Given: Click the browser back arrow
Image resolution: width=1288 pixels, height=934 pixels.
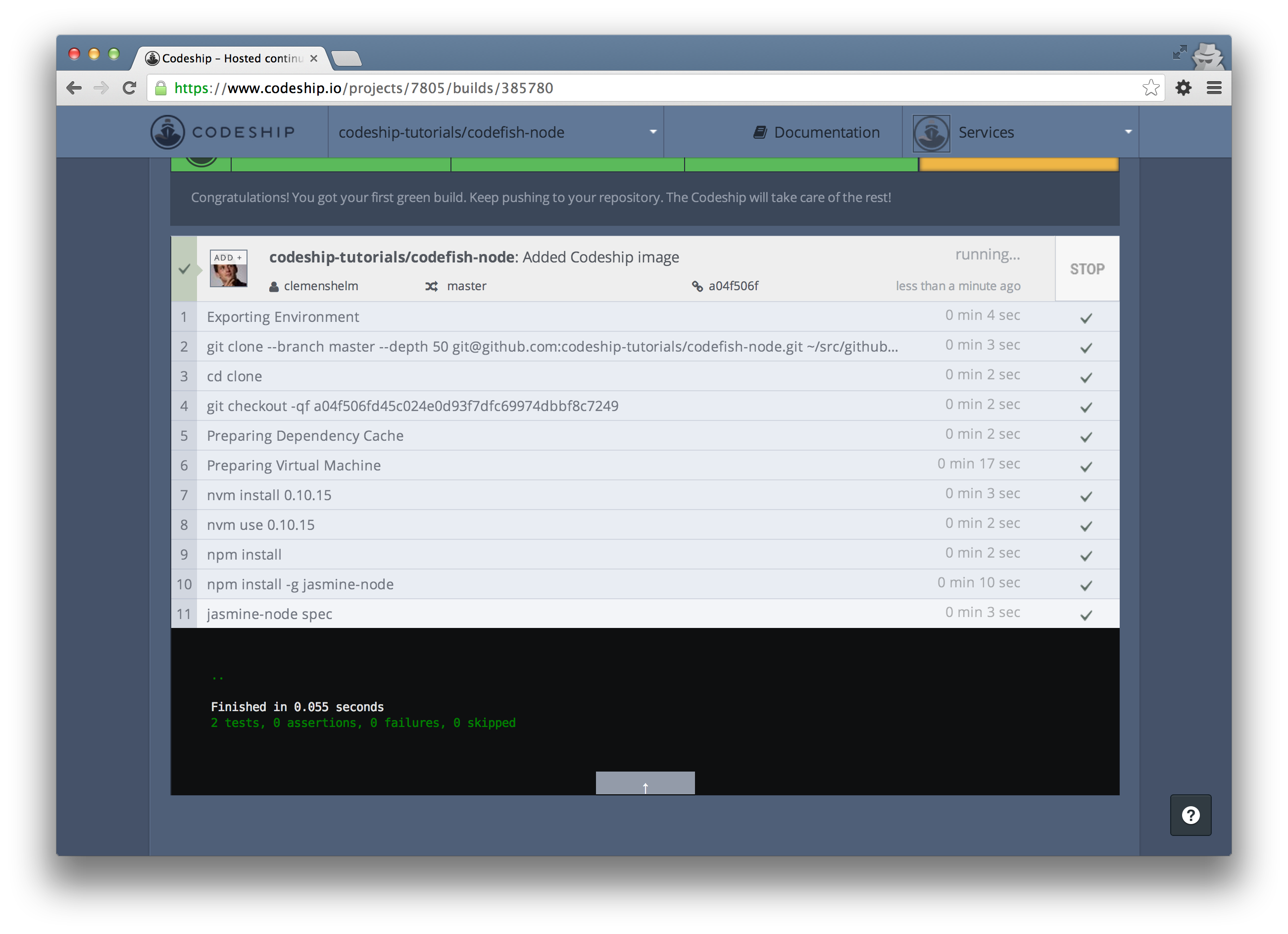Looking at the screenshot, I should click(x=74, y=88).
